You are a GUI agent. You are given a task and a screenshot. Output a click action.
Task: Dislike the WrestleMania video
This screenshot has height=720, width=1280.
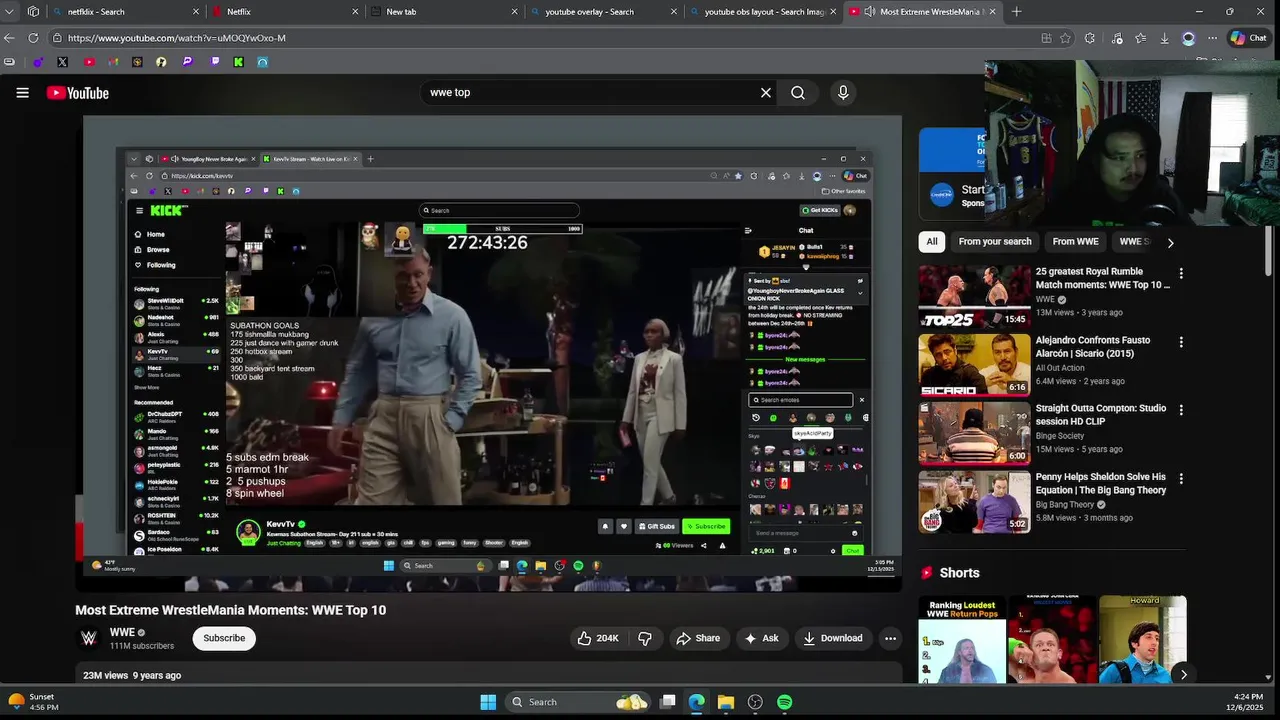(645, 638)
